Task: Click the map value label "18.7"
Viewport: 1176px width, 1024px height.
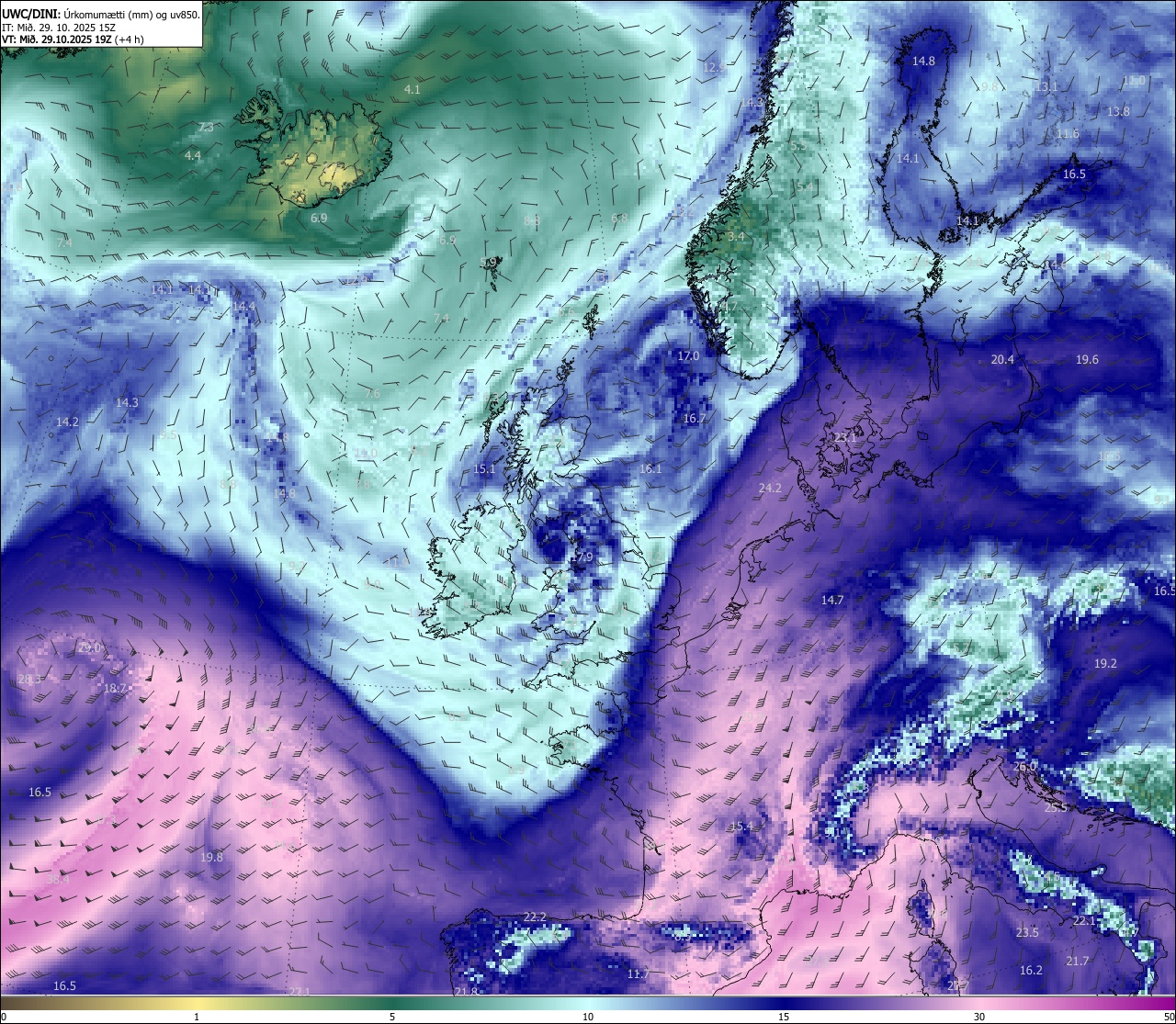Action: tap(115, 688)
